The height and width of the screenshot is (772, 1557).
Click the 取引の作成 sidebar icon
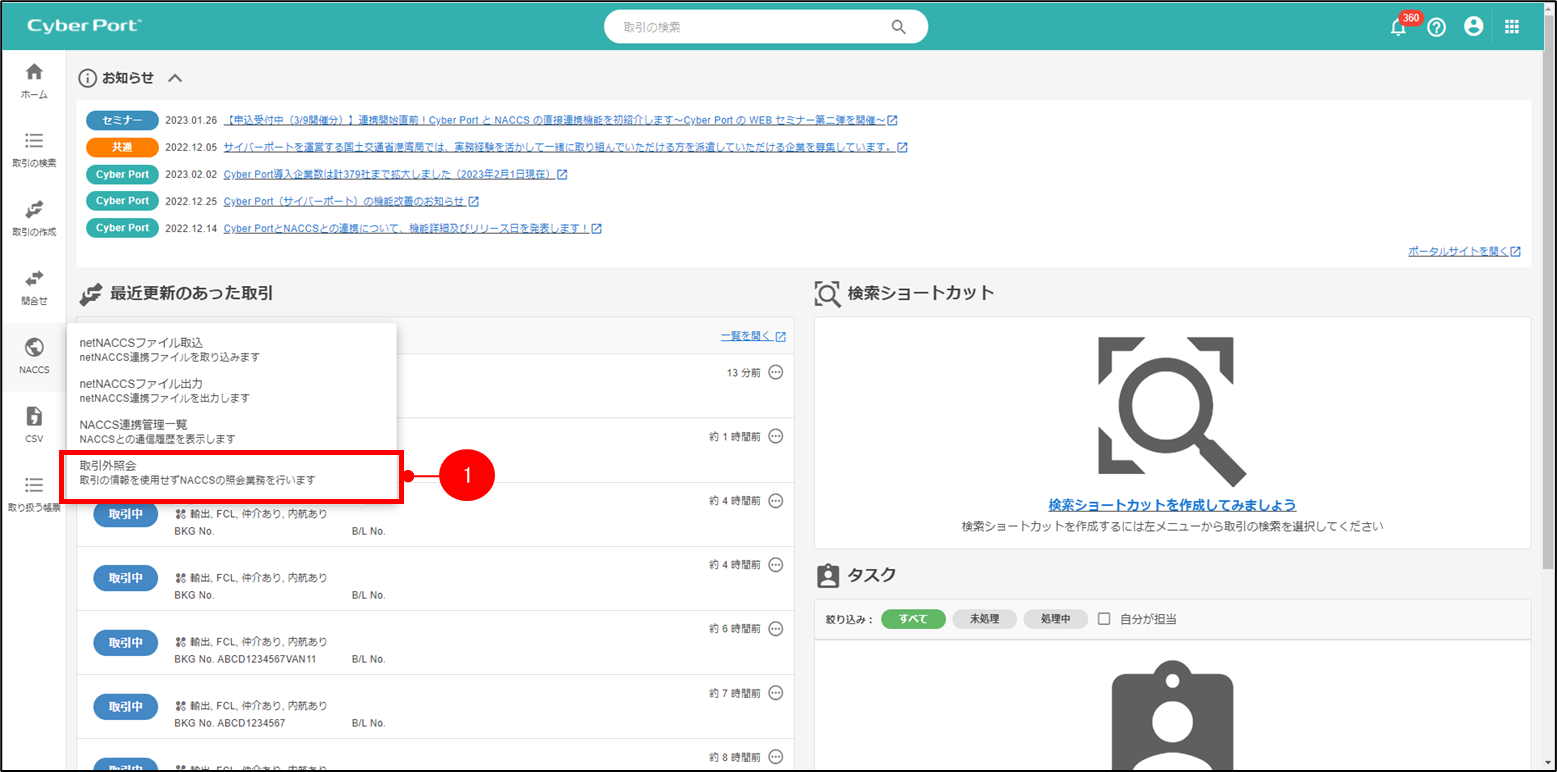pyautogui.click(x=34, y=217)
